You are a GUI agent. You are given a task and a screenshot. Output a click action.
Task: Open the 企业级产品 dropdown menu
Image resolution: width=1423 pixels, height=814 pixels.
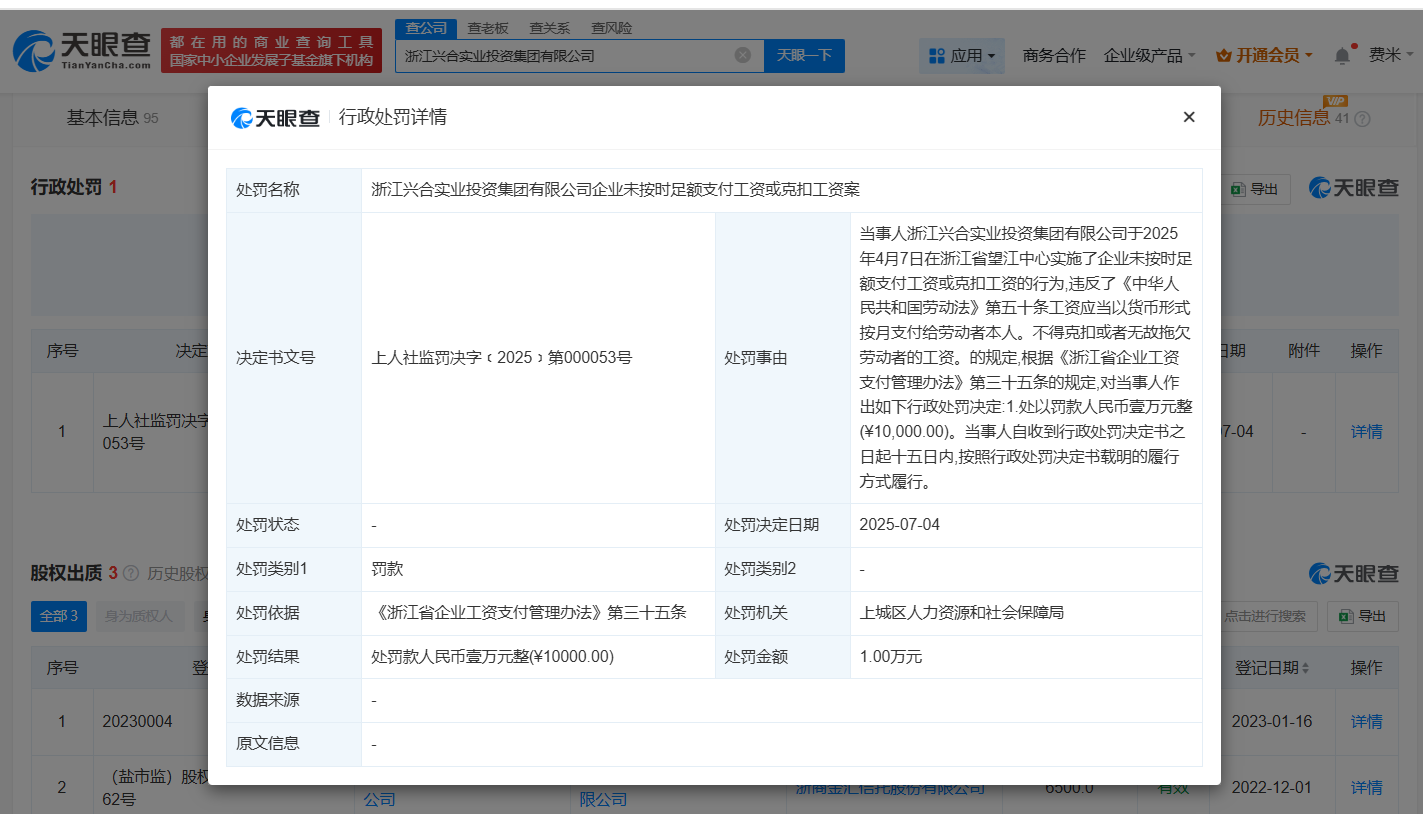click(1149, 56)
